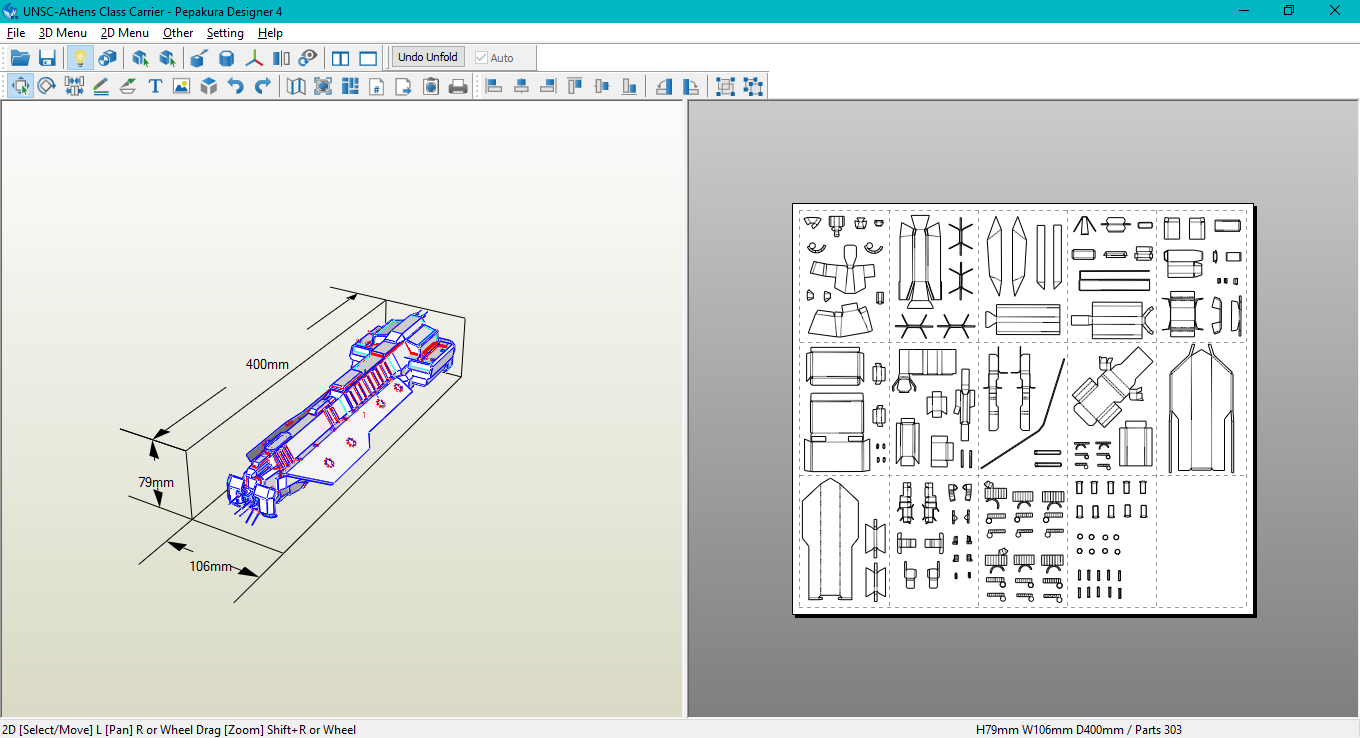This screenshot has width=1360, height=738.
Task: Toggle the Auto checkbox
Action: click(x=482, y=58)
